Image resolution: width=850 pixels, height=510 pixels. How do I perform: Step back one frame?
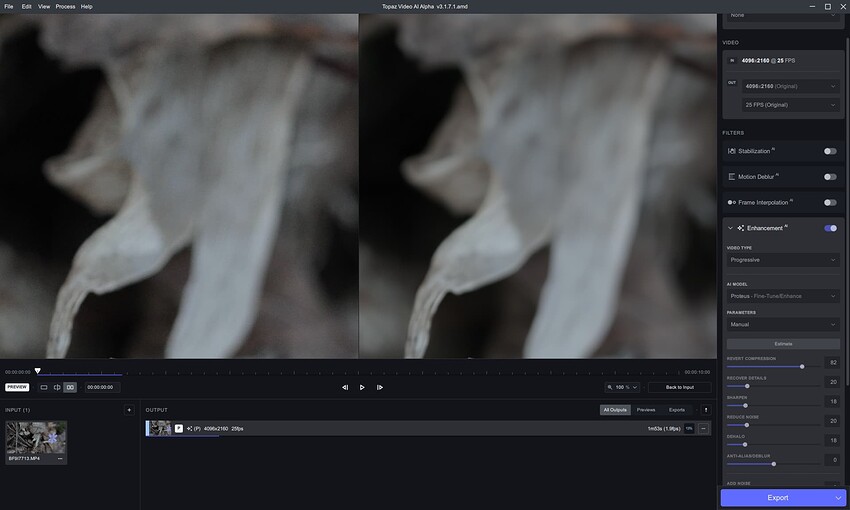coord(345,387)
